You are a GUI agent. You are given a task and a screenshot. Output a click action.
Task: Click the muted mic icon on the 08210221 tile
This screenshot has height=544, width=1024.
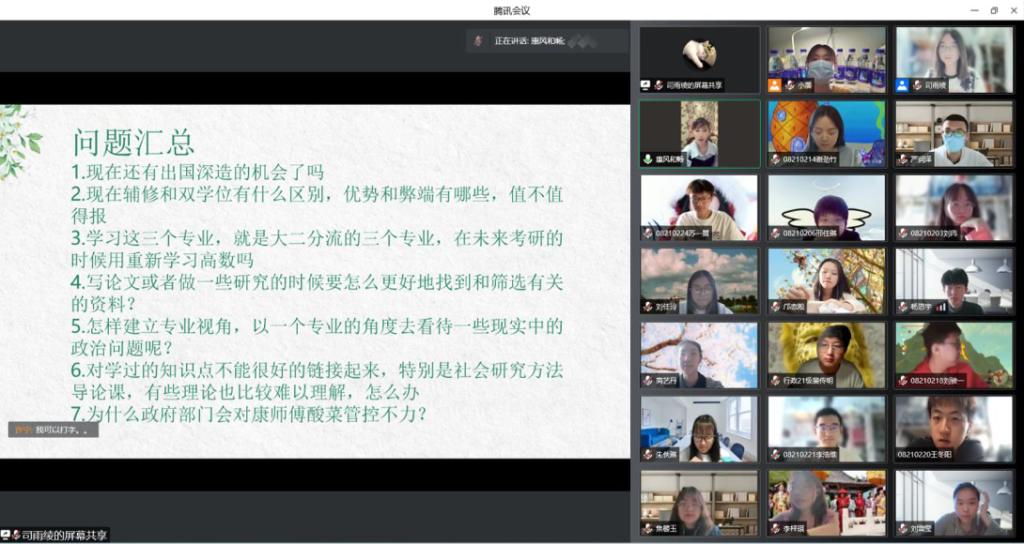[x=775, y=455]
